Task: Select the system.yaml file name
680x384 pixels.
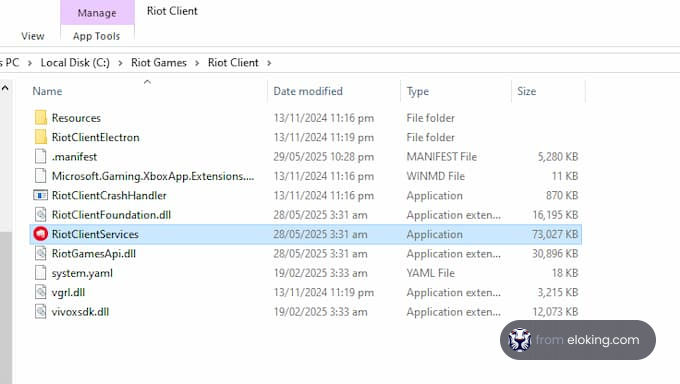Action: click(82, 273)
